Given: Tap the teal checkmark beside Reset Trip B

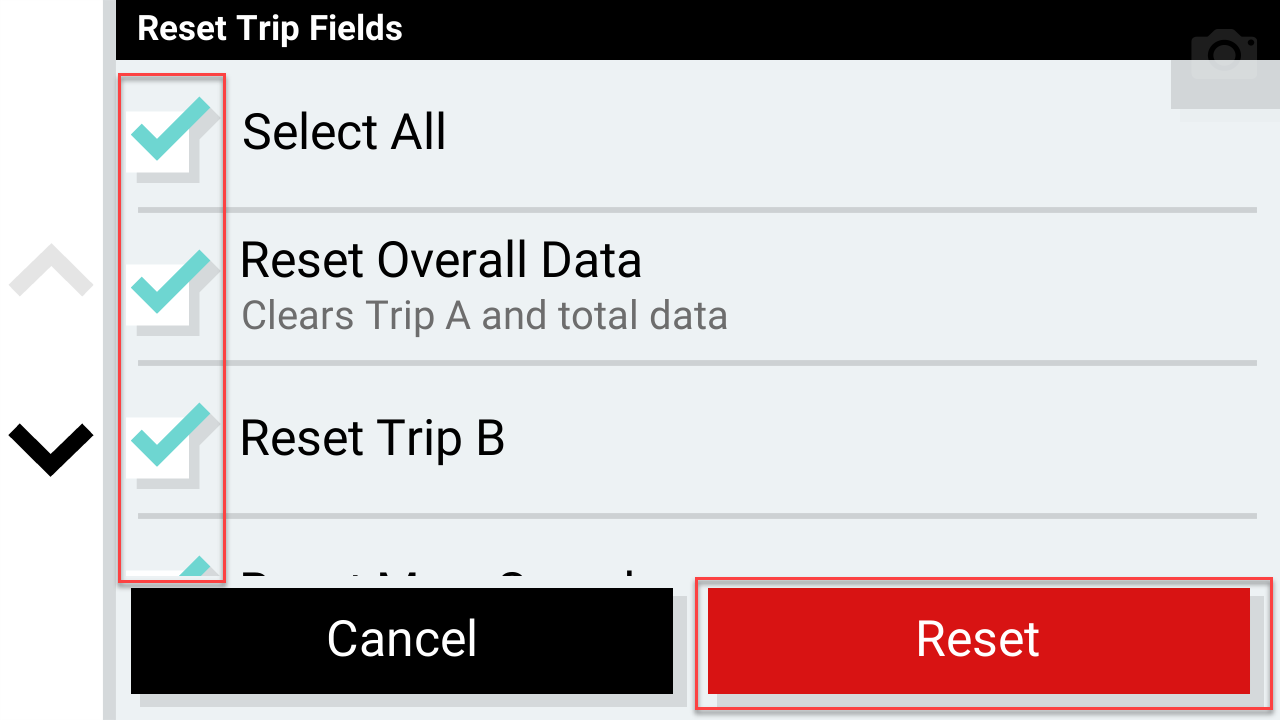Looking at the screenshot, I should pos(172,434).
